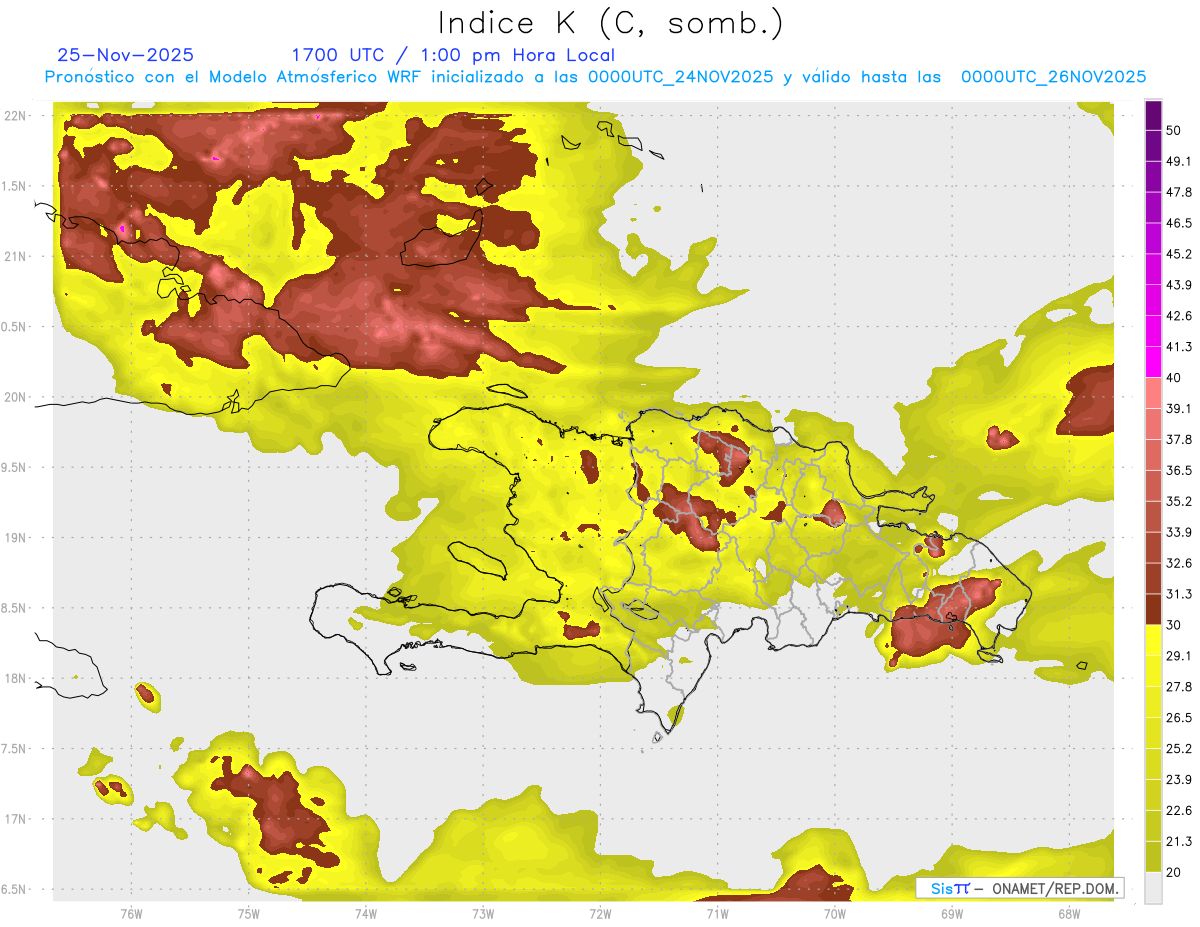Click the '49.1' value on the color scale
1200x927 pixels.
click(1179, 161)
